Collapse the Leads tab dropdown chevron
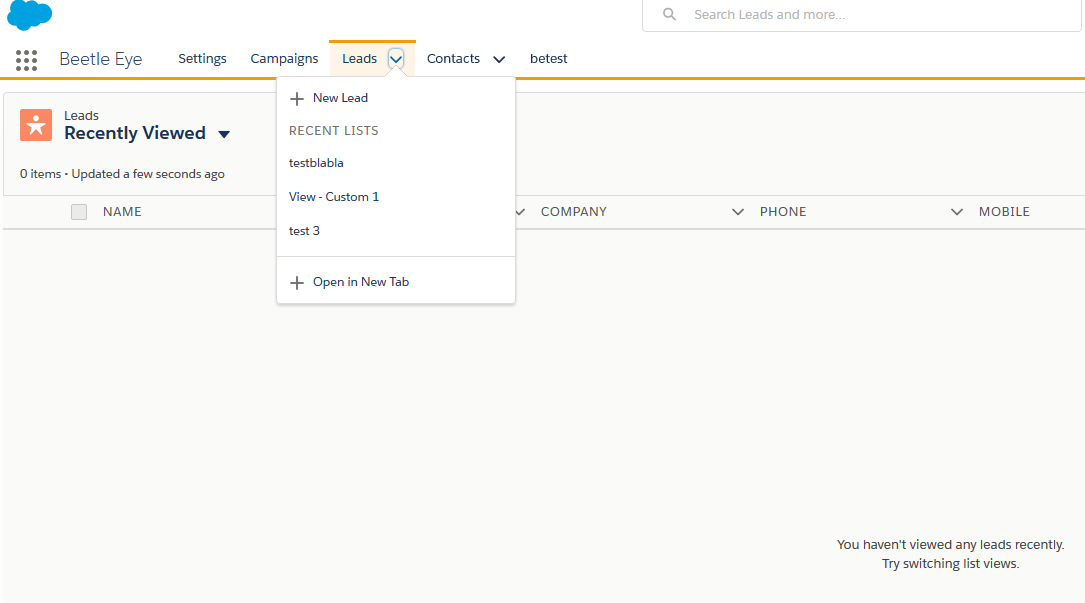The image size is (1085, 603). 396,59
